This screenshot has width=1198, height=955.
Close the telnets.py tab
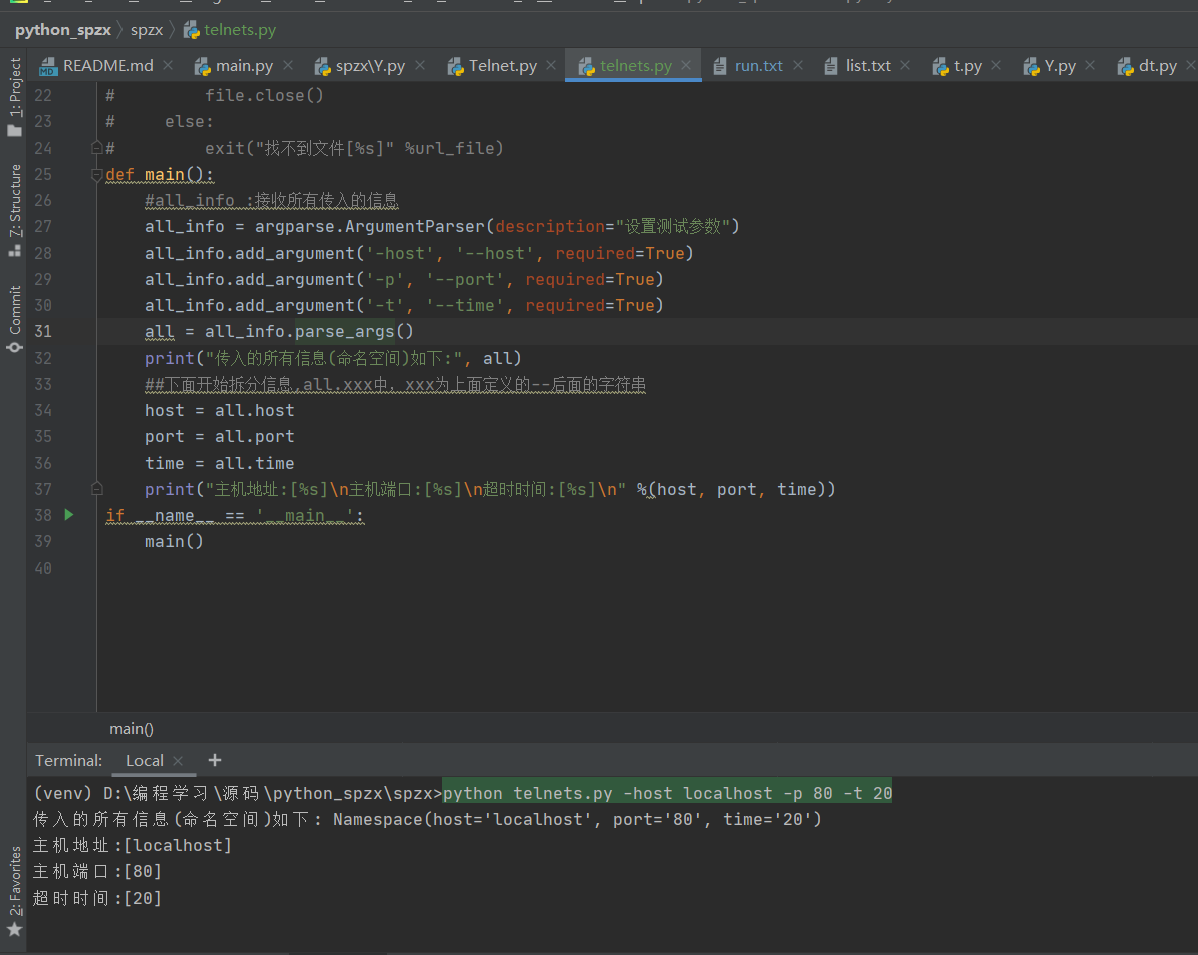(x=686, y=66)
